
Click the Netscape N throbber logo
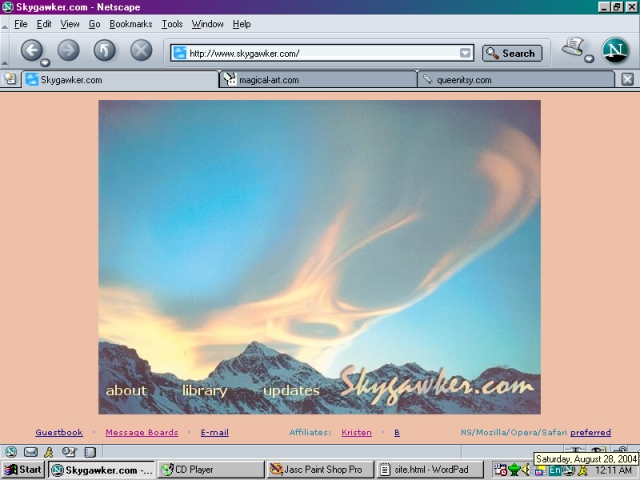click(616, 50)
